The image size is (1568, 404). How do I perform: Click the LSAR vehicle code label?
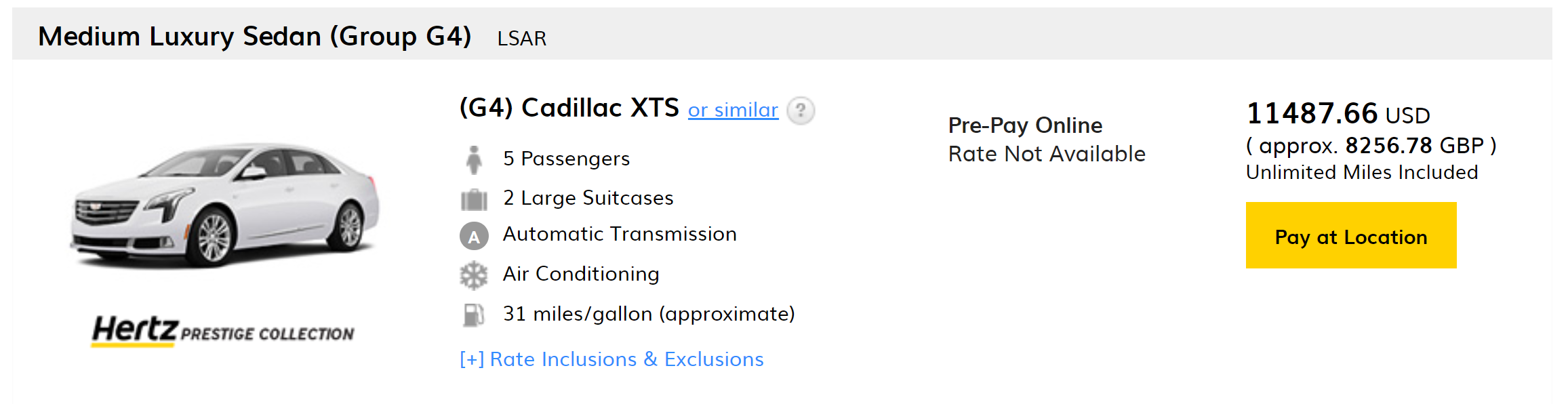[x=521, y=39]
